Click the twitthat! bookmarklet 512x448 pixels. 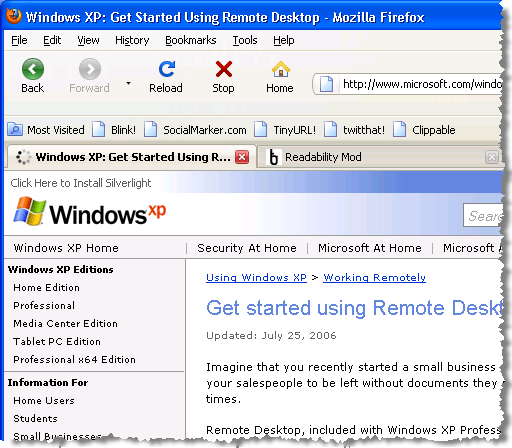(354, 130)
